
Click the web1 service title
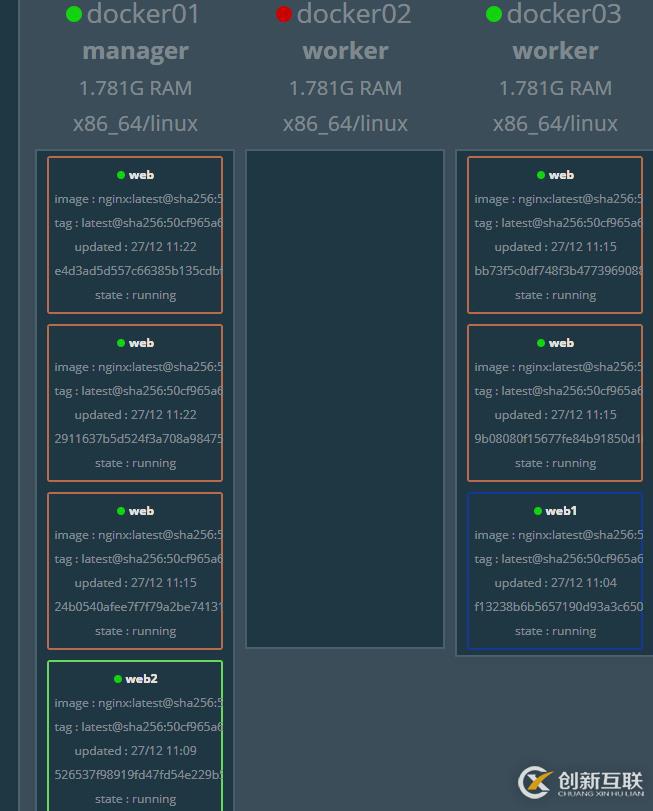tap(561, 511)
